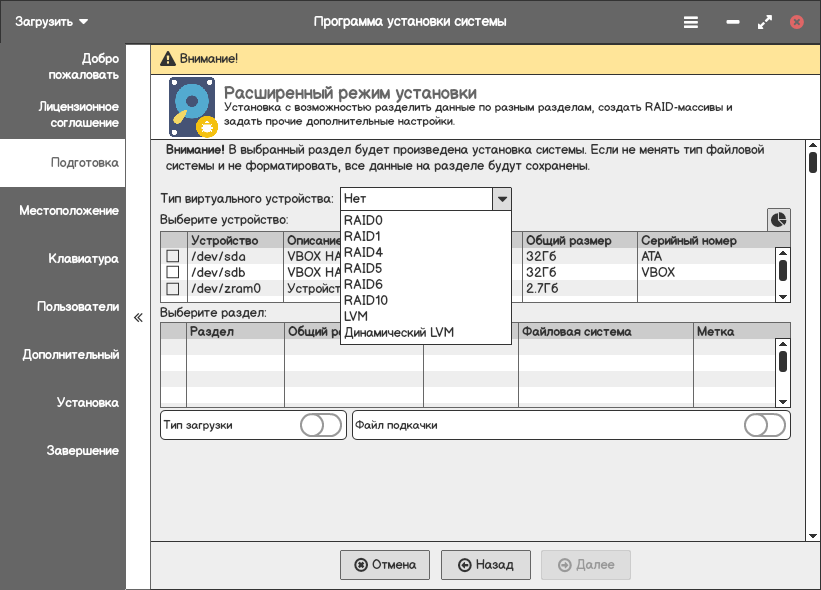Click the pie chart partition icon

[x=778, y=219]
